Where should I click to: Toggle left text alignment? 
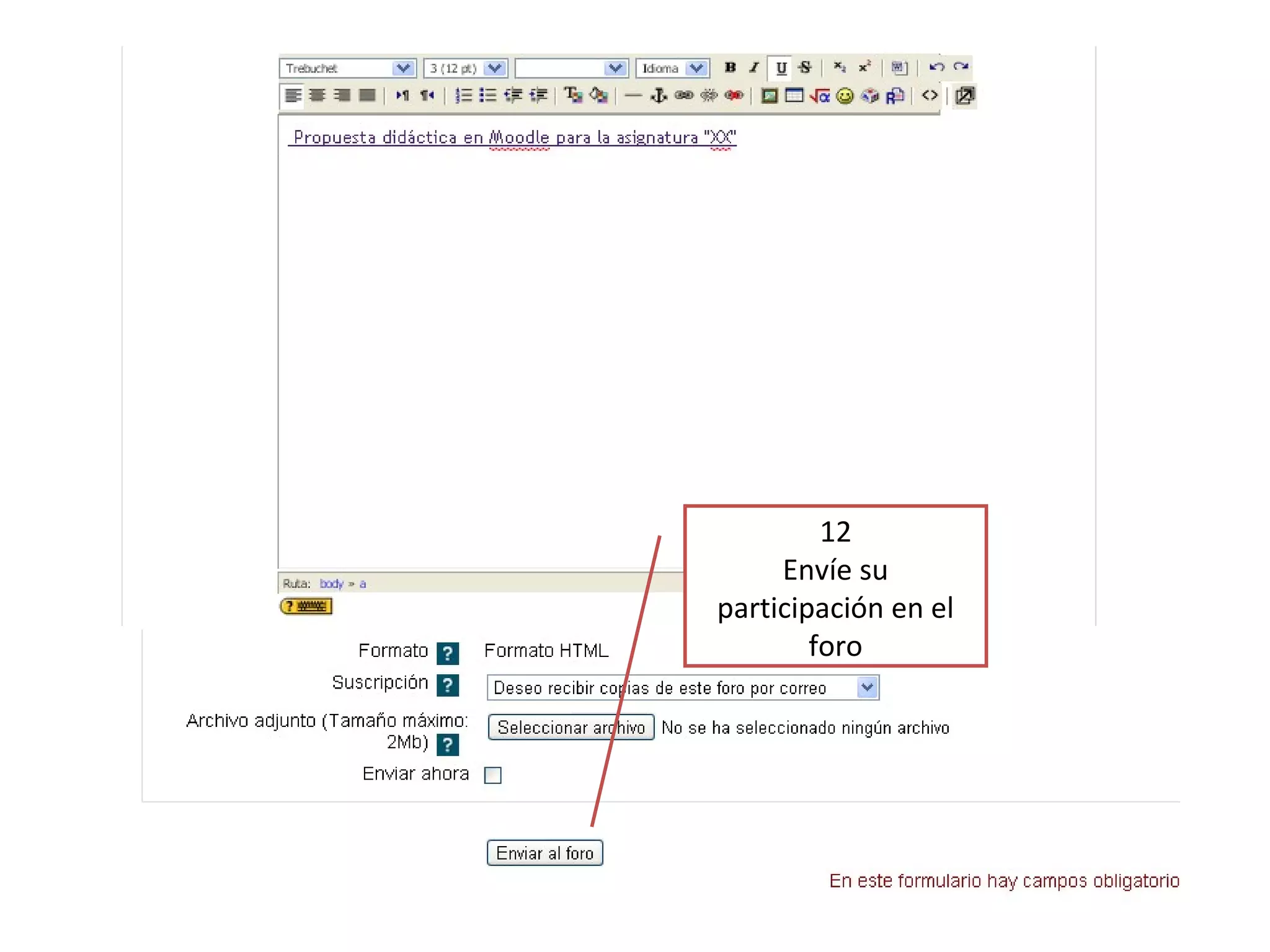point(293,95)
